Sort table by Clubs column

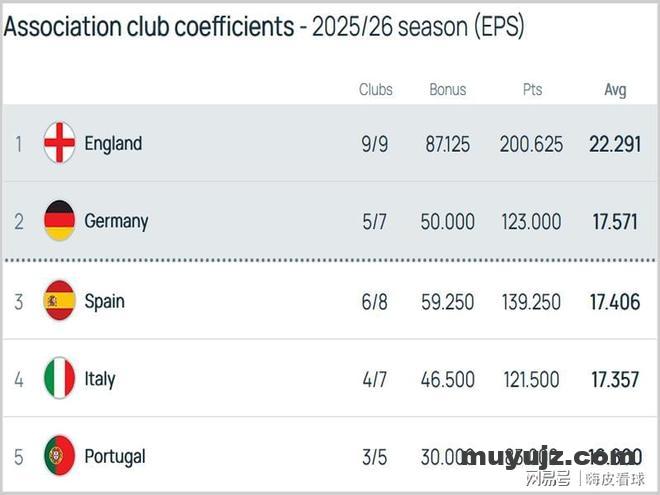[376, 89]
